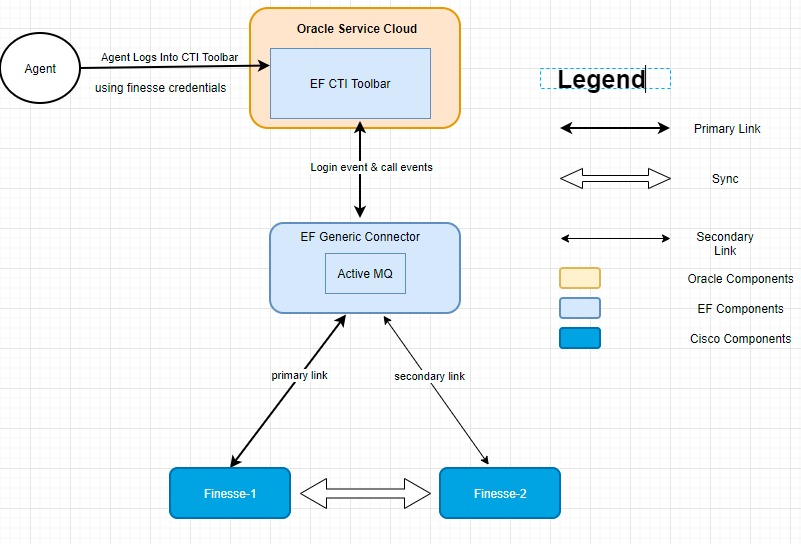Select the Agent ellipse shape
Image resolution: width=801 pixels, height=544 pixels.
point(40,69)
